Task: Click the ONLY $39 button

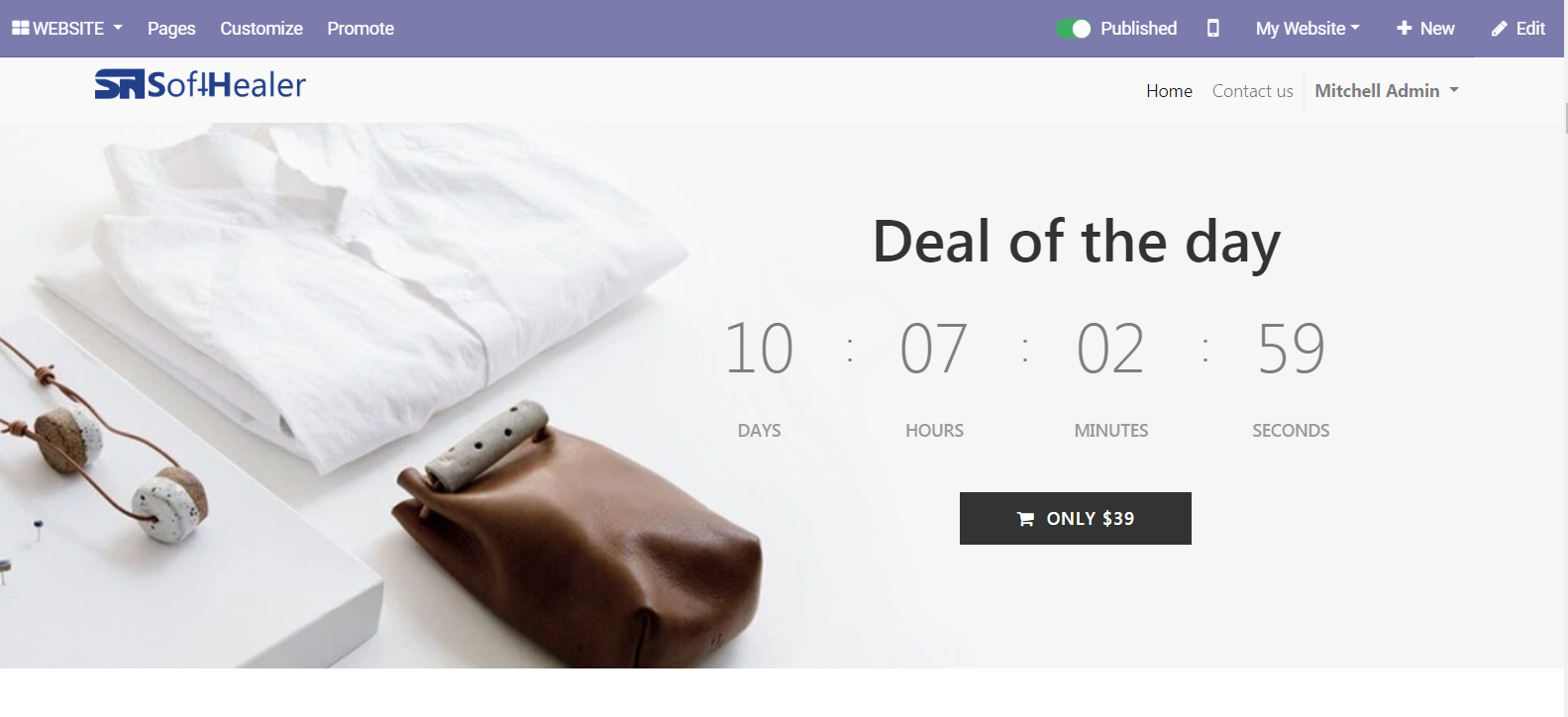Action: (x=1075, y=518)
